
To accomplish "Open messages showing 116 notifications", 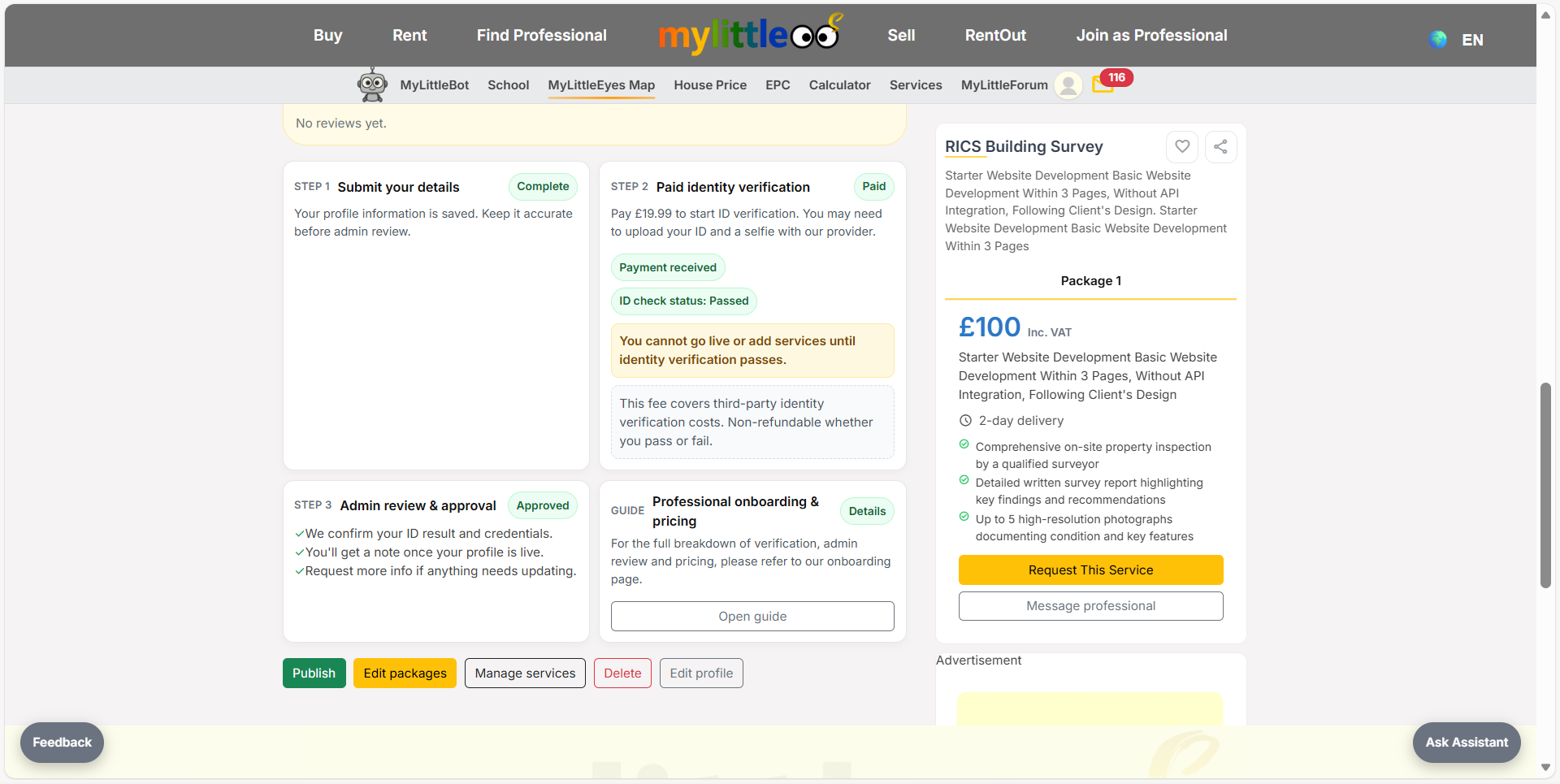I will coord(1103,84).
